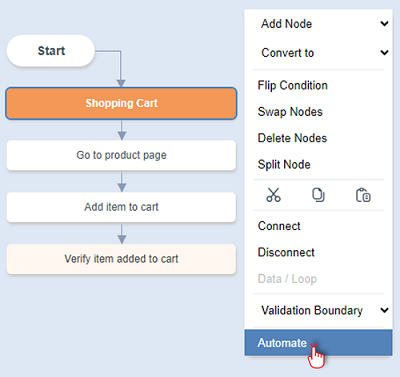Viewport: 400px width, 377px height.
Task: Select the Start node
Action: pyautogui.click(x=51, y=51)
